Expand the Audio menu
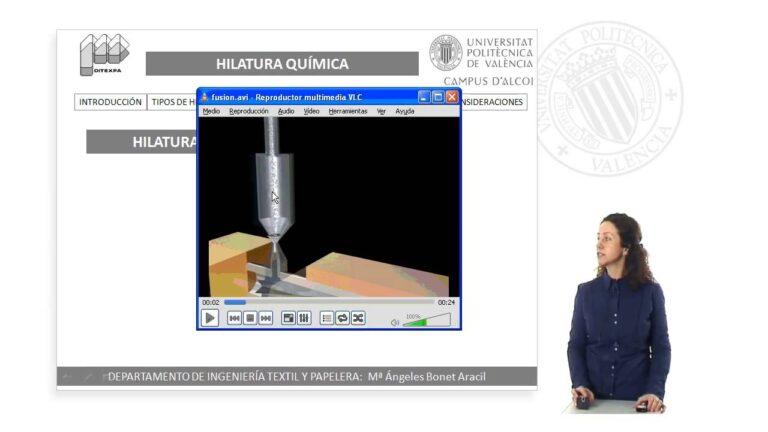The width and height of the screenshot is (768, 432). coord(286,111)
